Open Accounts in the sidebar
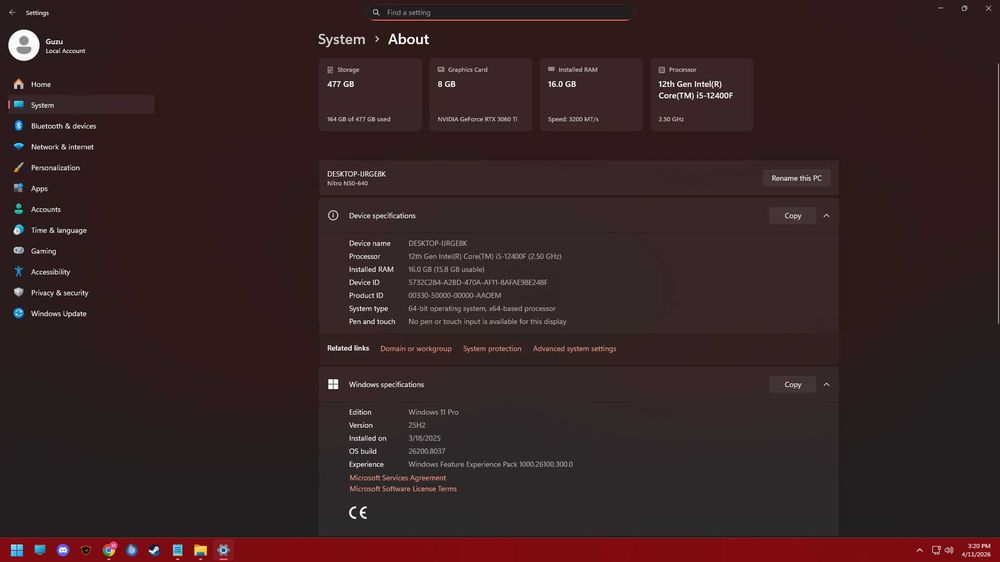This screenshot has height=562, width=1000. (82, 209)
